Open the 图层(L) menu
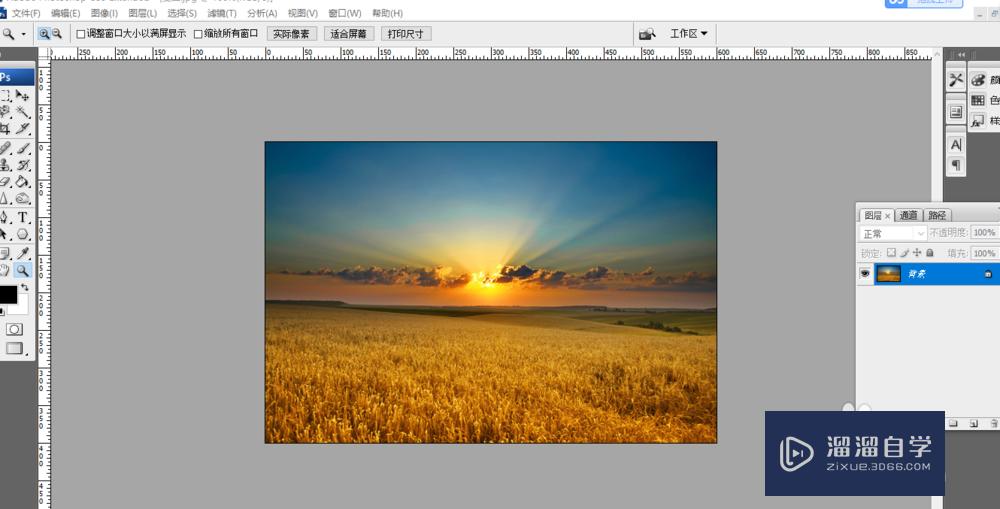Screen dimensions: 1000x509 (143, 13)
